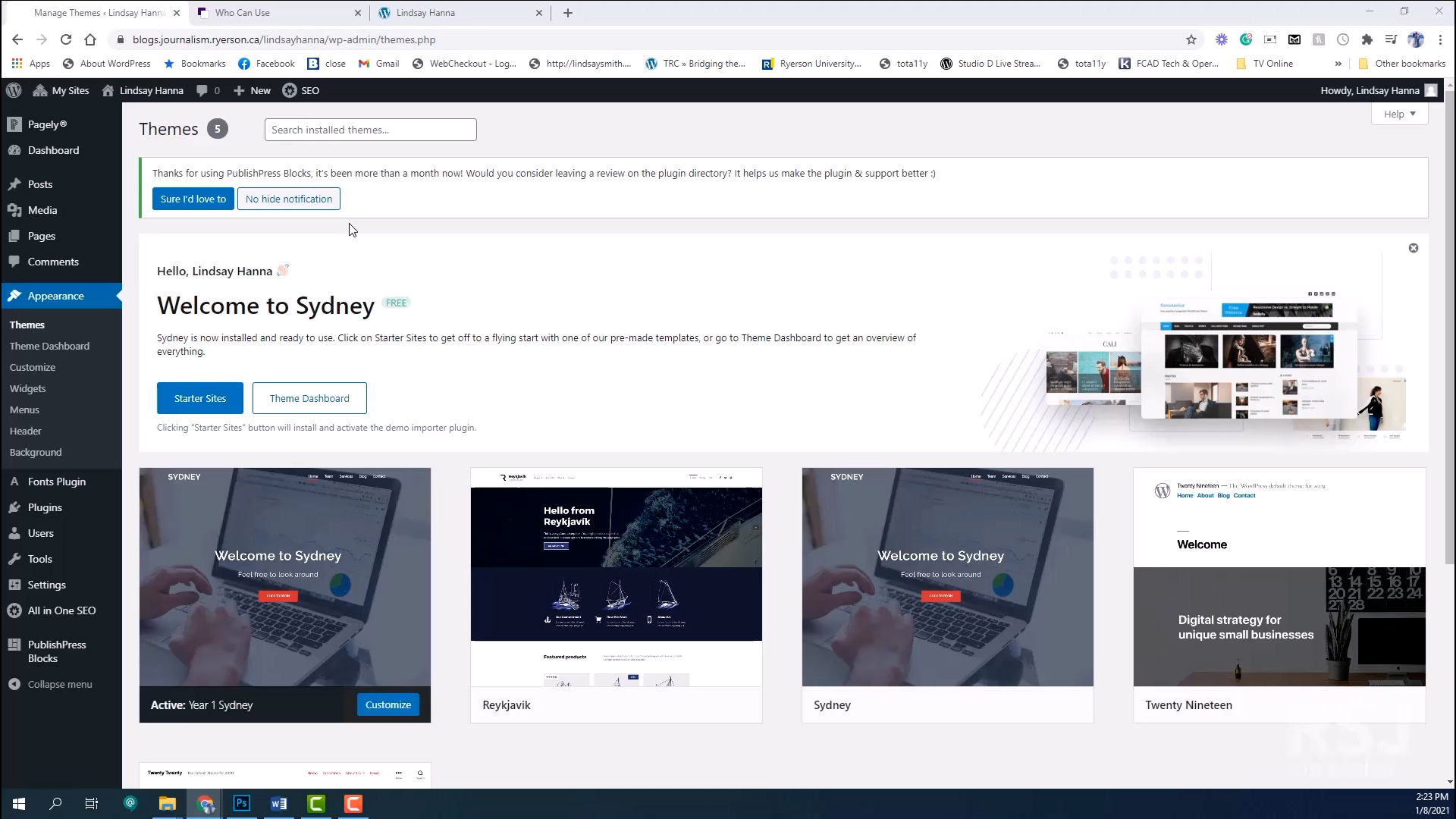The height and width of the screenshot is (819, 1456).
Task: Click the page vertical scrollbar
Action: pos(1450,326)
